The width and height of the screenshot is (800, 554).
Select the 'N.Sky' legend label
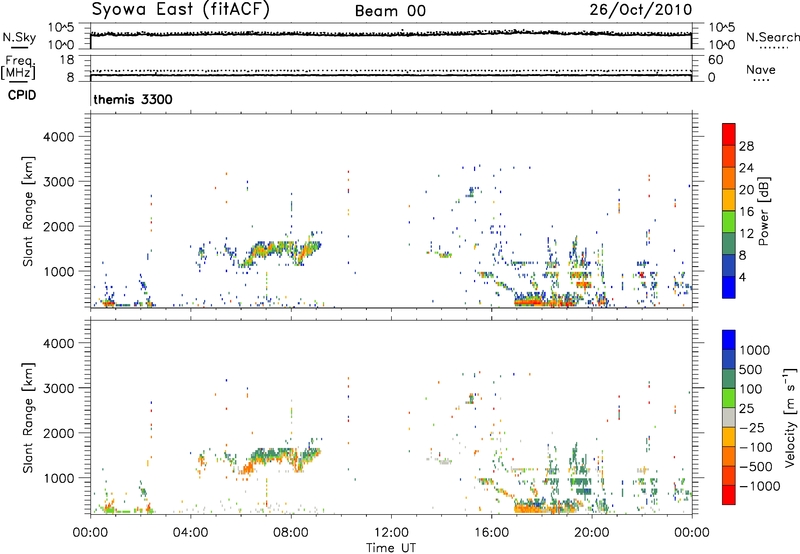click(19, 37)
